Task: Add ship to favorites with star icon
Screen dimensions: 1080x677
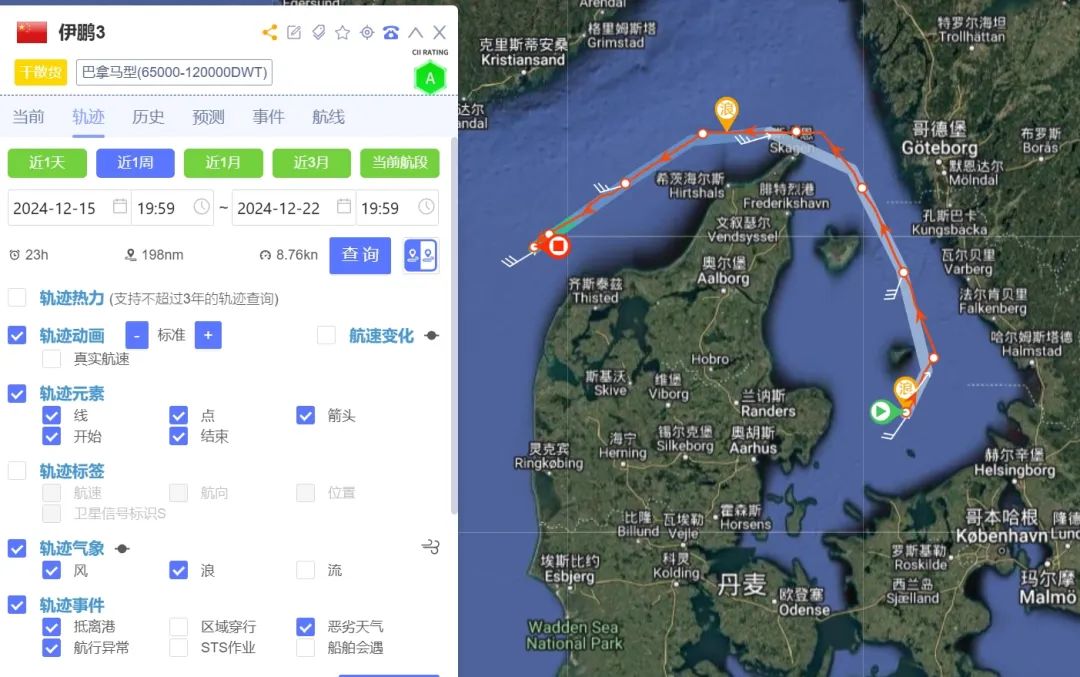Action: pyautogui.click(x=342, y=32)
